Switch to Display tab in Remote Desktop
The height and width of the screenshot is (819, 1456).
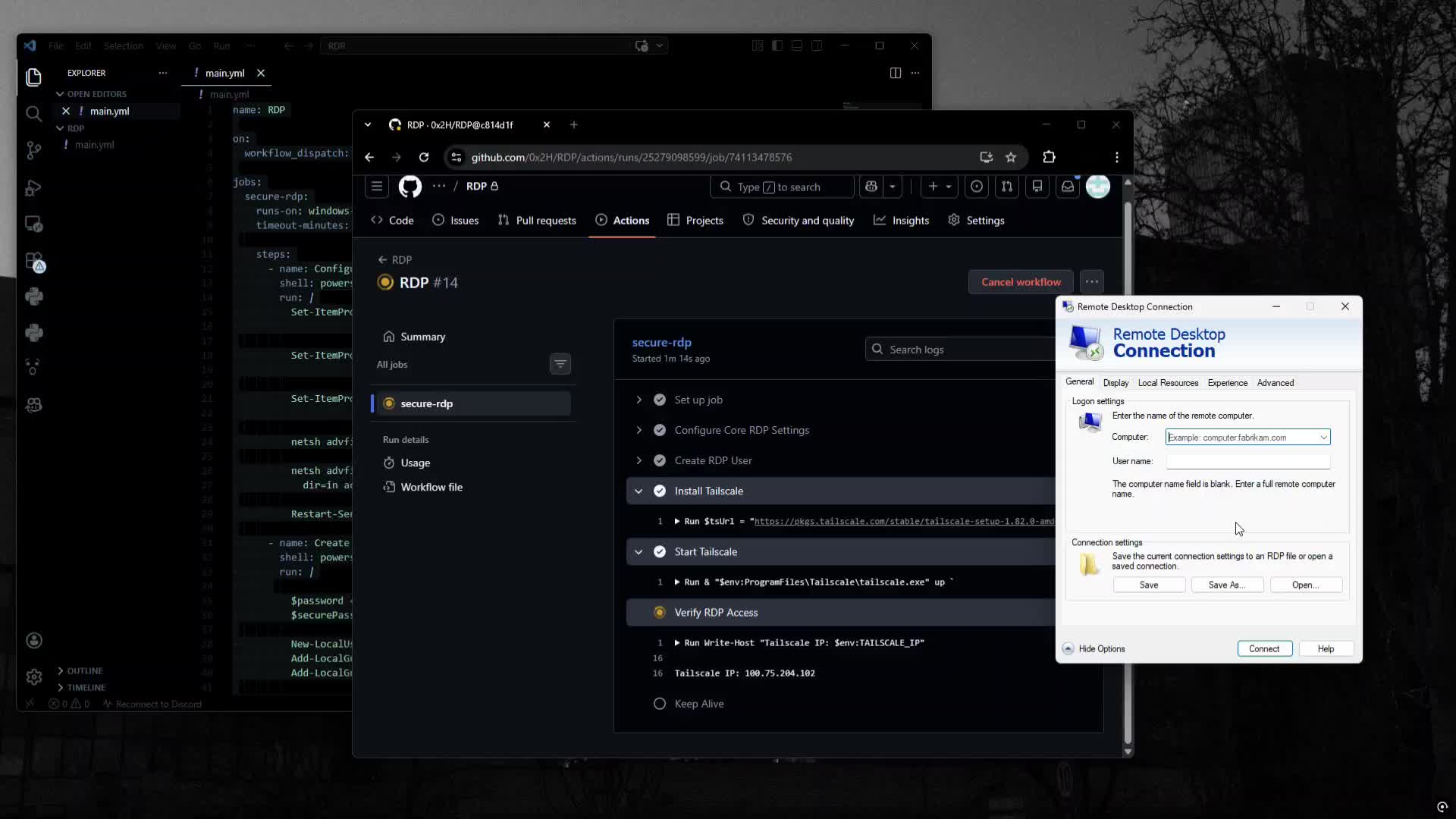[x=1116, y=383]
